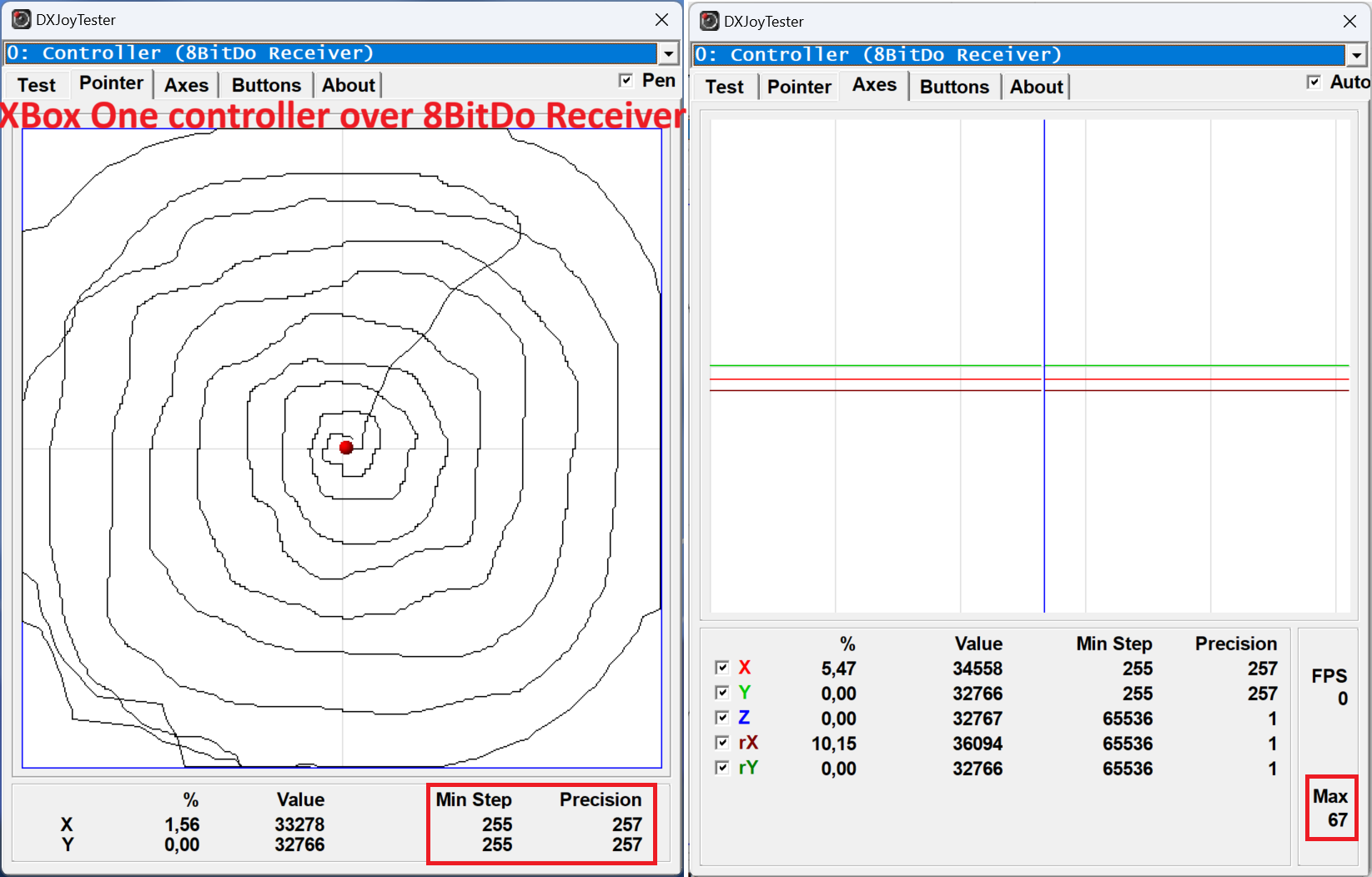Open the Pointer tab in the Axes window

click(799, 87)
